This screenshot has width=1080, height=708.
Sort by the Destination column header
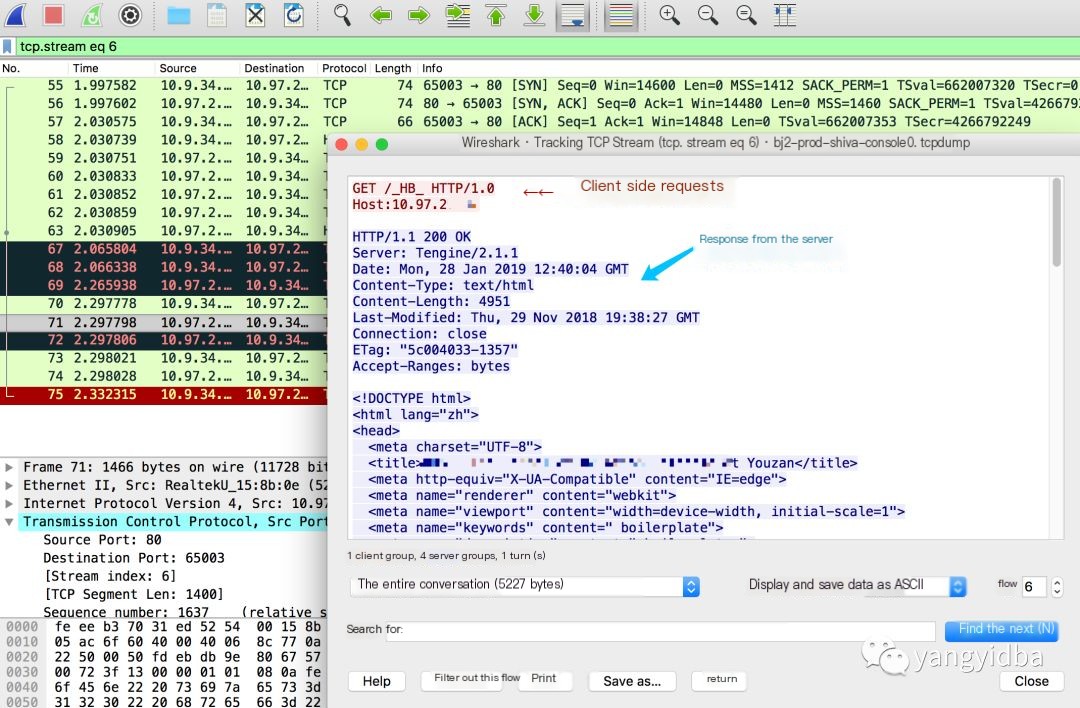[274, 68]
